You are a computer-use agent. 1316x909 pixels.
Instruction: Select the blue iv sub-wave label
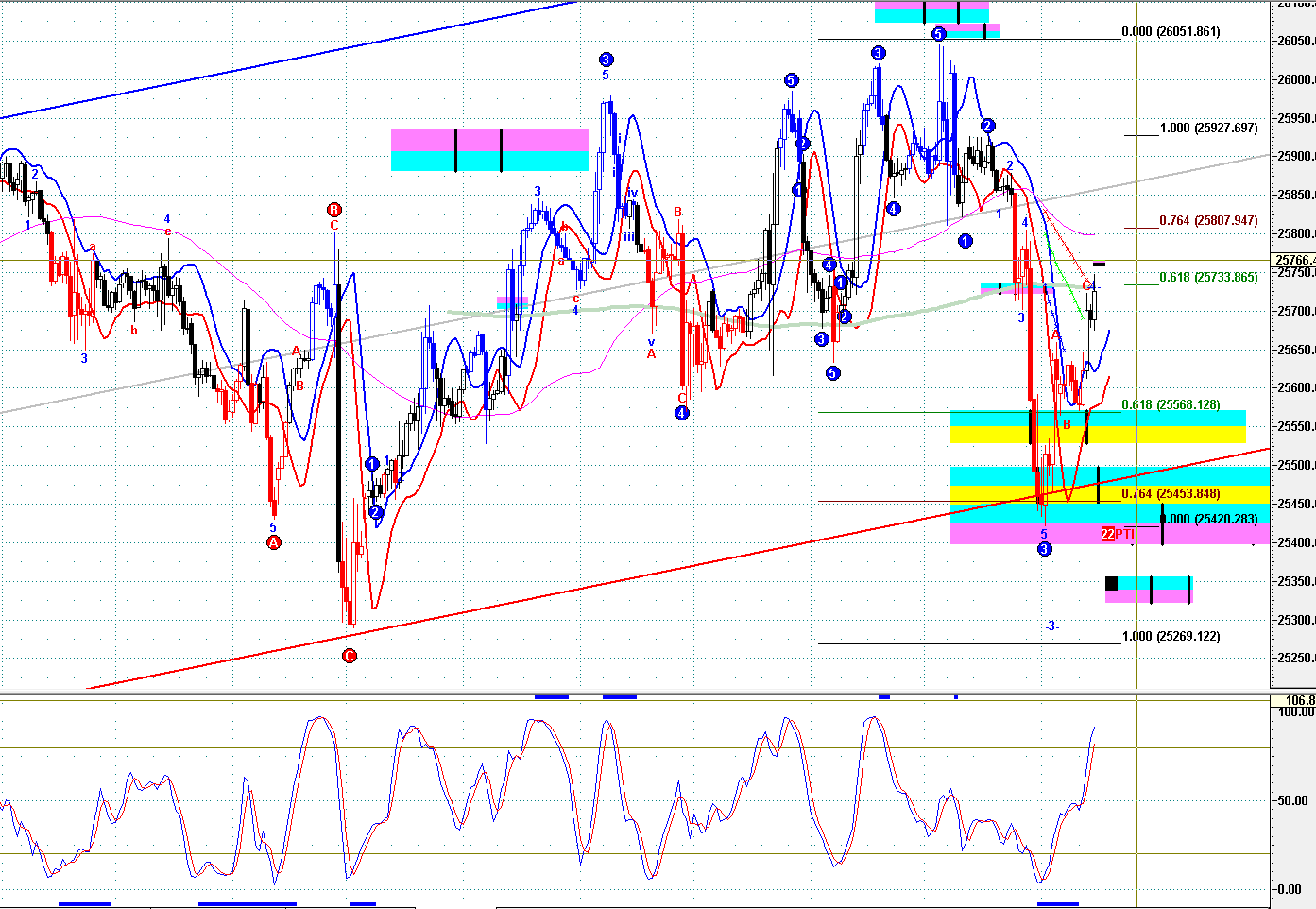point(633,193)
